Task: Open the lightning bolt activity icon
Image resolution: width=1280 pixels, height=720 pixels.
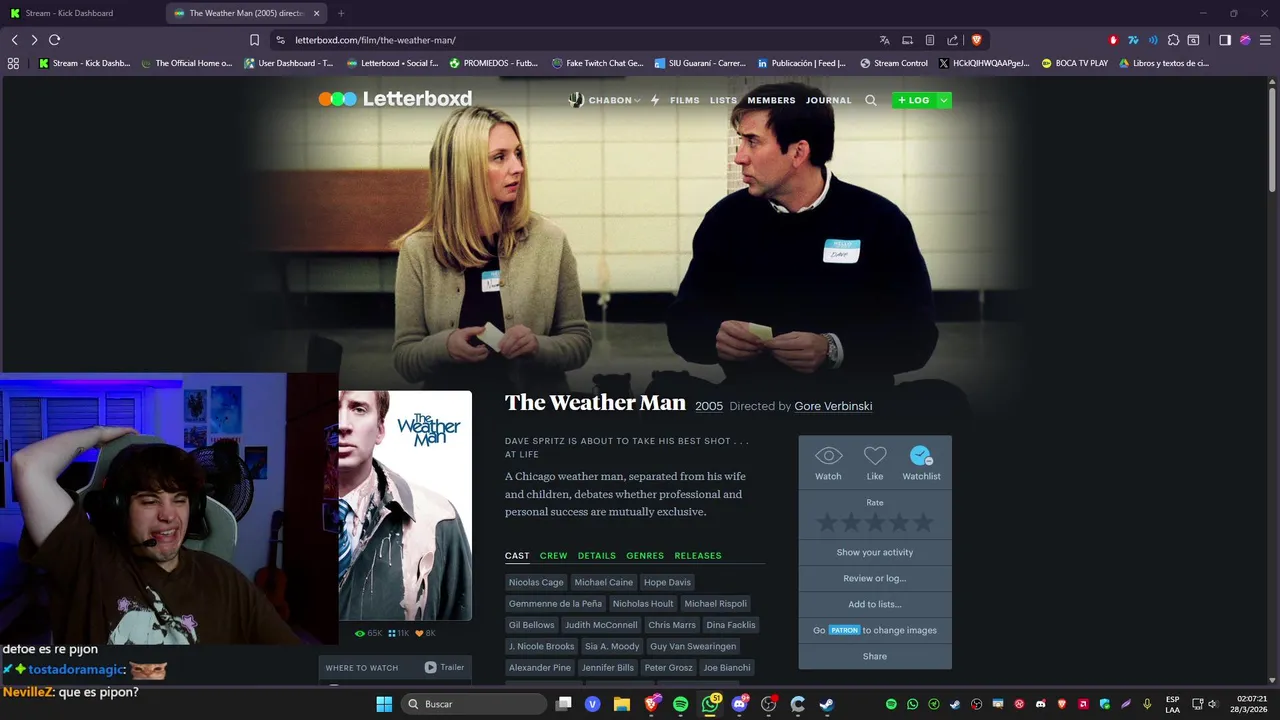Action: tap(655, 100)
